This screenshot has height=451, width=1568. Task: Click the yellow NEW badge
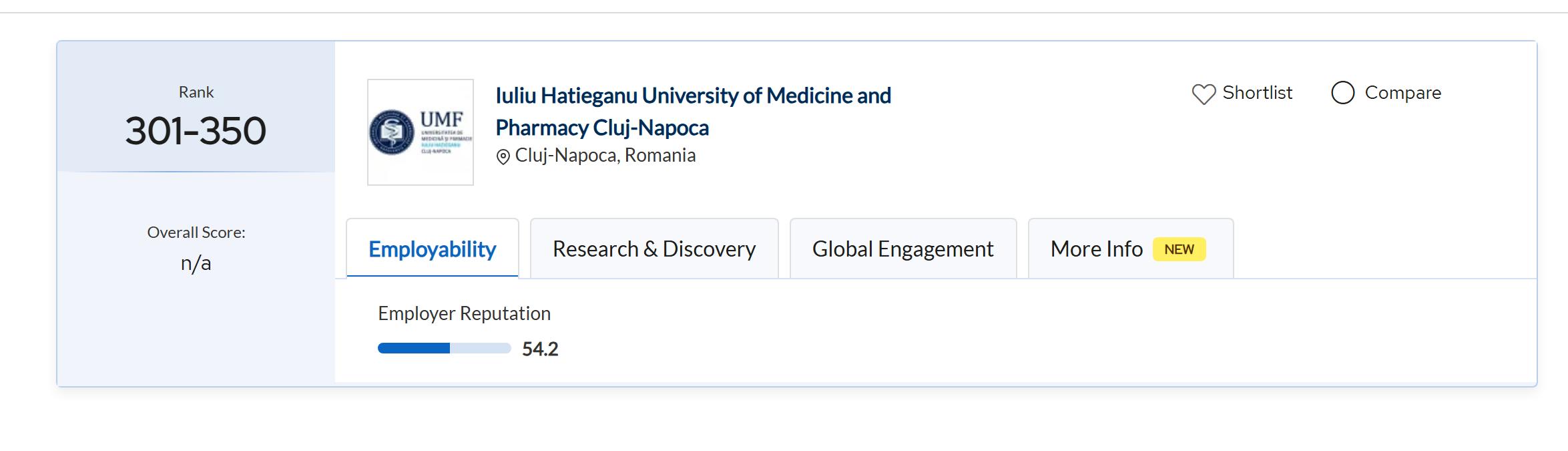coord(1179,249)
